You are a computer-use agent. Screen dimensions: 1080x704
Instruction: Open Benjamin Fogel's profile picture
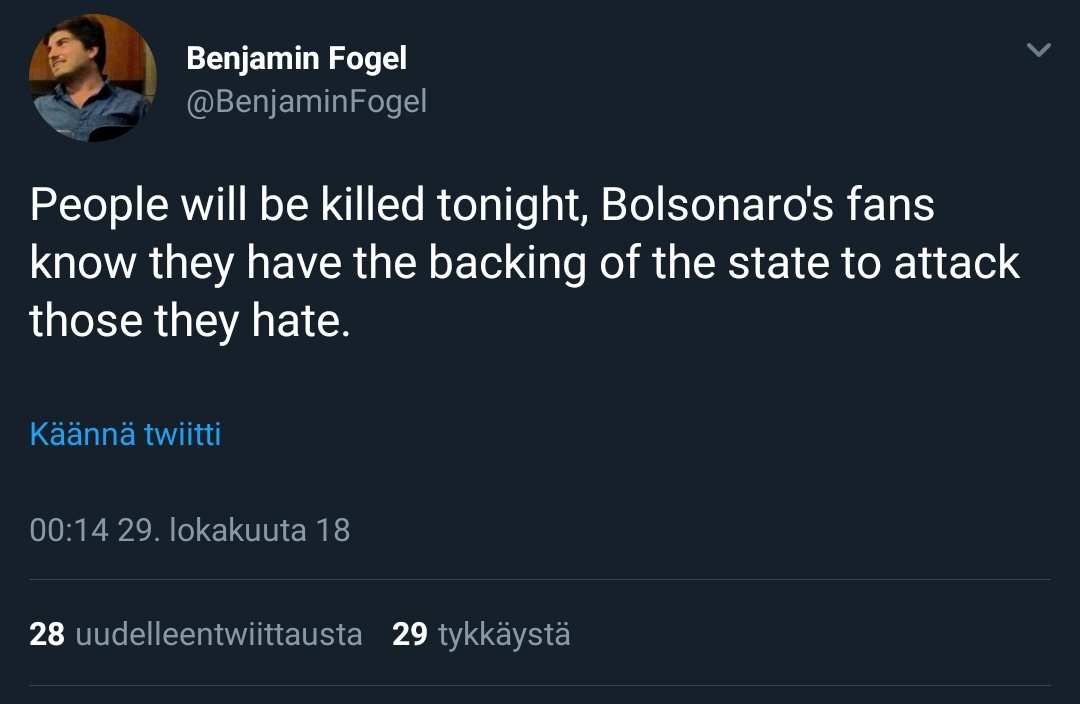92,77
